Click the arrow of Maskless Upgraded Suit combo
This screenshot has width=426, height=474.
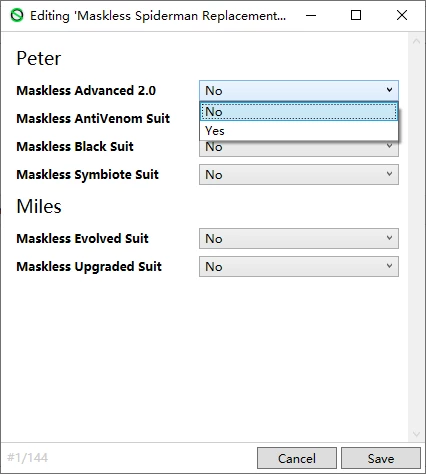pyautogui.click(x=389, y=266)
